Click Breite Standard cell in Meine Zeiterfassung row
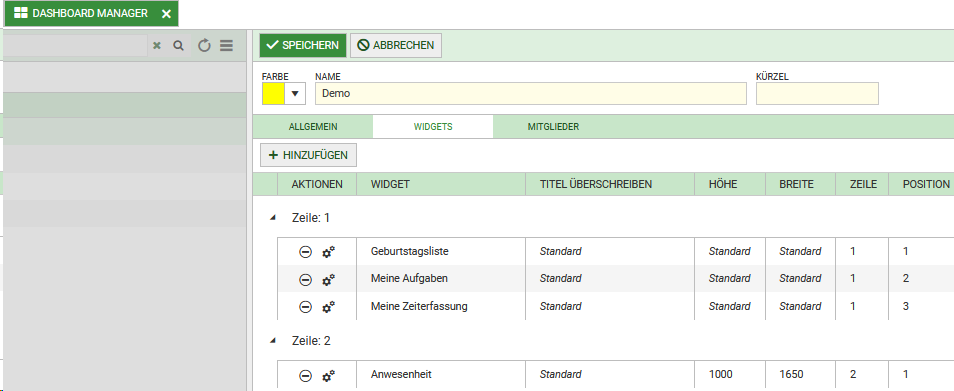This screenshot has width=954, height=391. 800,306
